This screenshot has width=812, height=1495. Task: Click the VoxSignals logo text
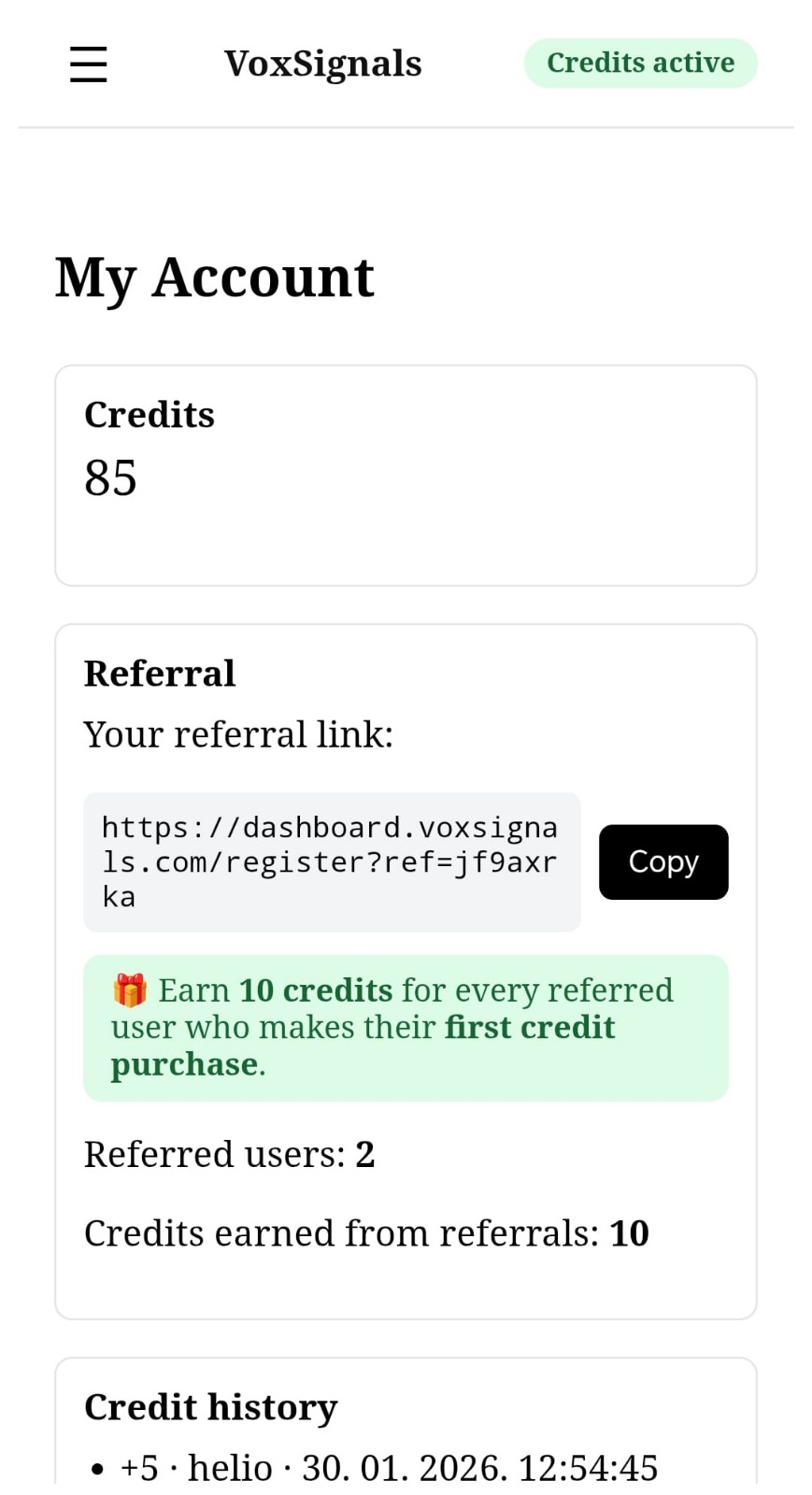pos(322,63)
